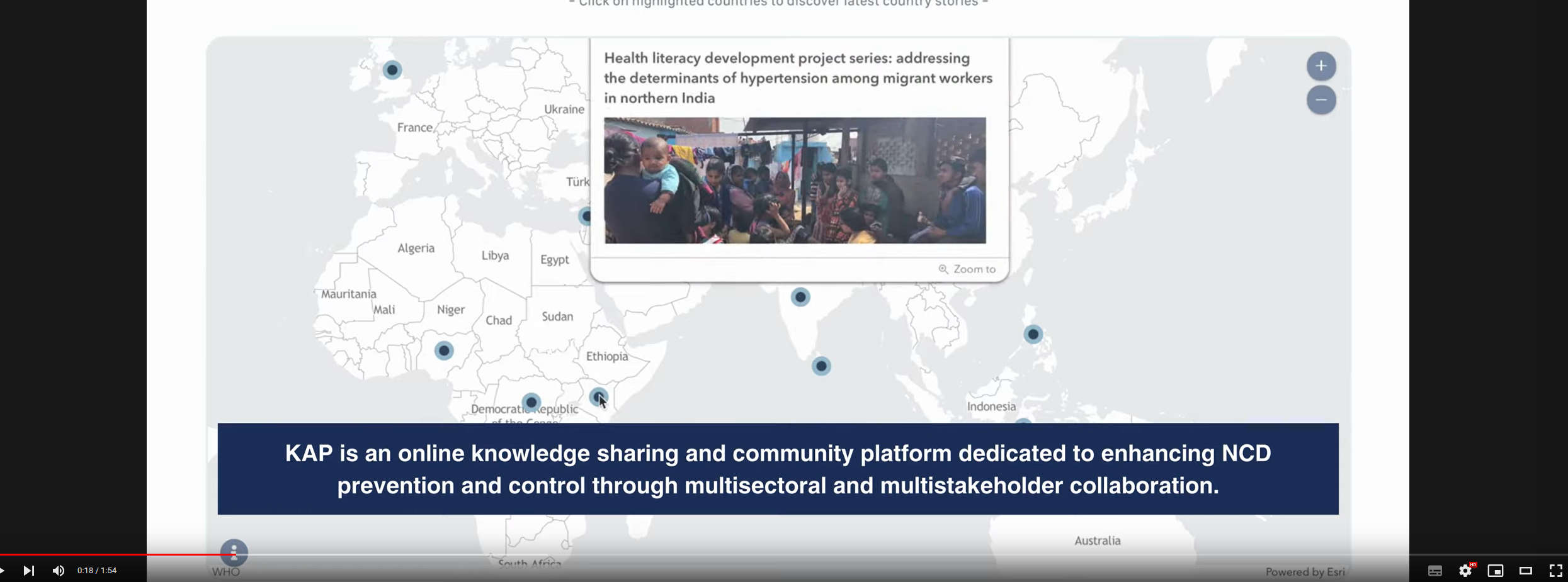Click the map zoom out minus button
Viewport: 1568px width, 582px height.
1321,100
